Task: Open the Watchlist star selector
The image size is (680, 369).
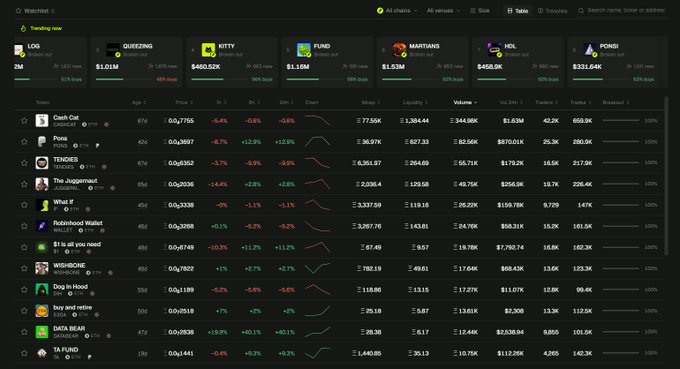Action: pyautogui.click(x=36, y=11)
